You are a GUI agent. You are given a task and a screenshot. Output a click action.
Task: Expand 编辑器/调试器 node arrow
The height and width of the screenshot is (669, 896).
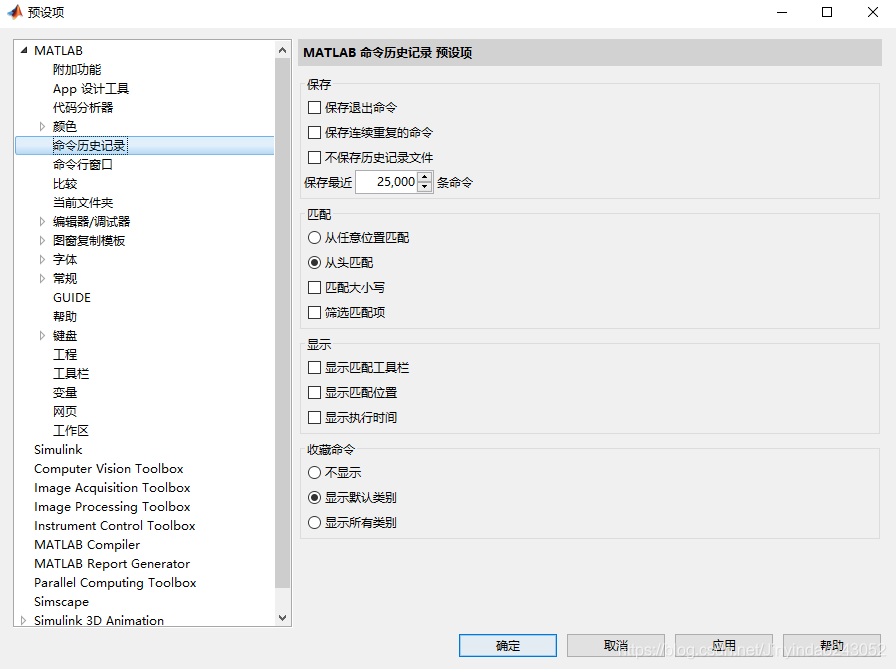tap(42, 222)
